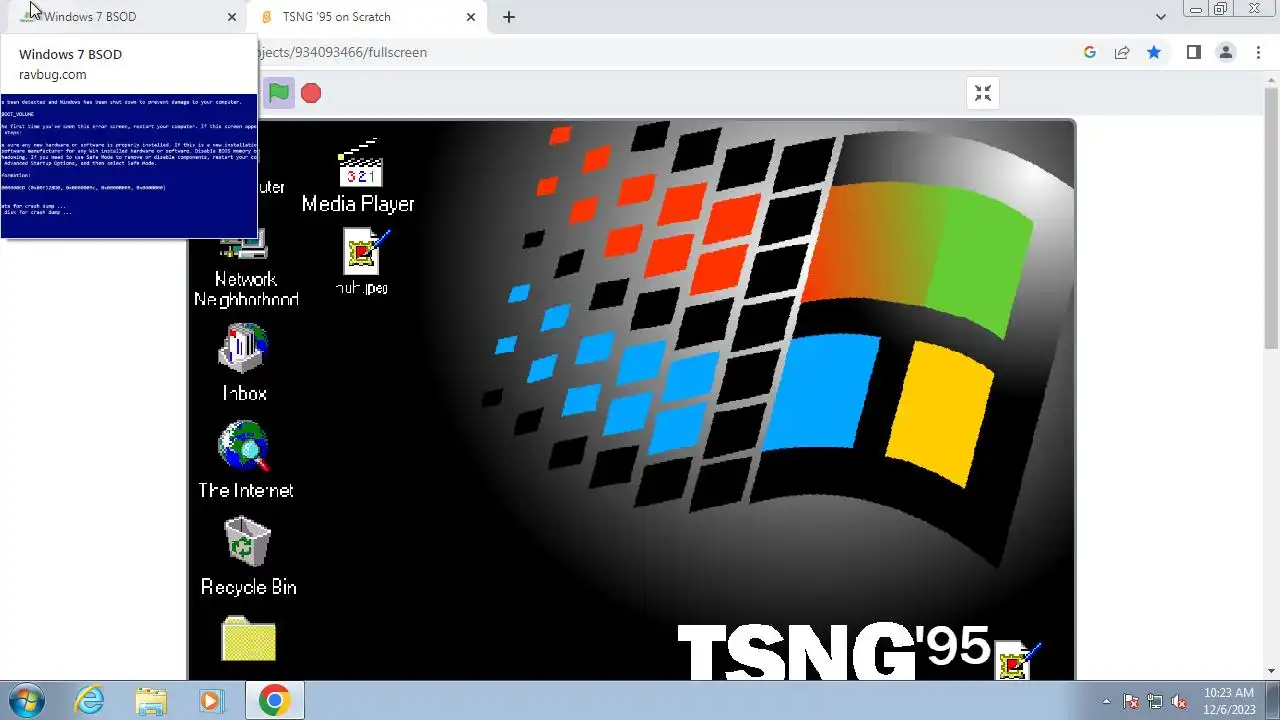Screen dimensions: 1280x720
Task: Show hidden system tray icons
Action: (x=1106, y=701)
